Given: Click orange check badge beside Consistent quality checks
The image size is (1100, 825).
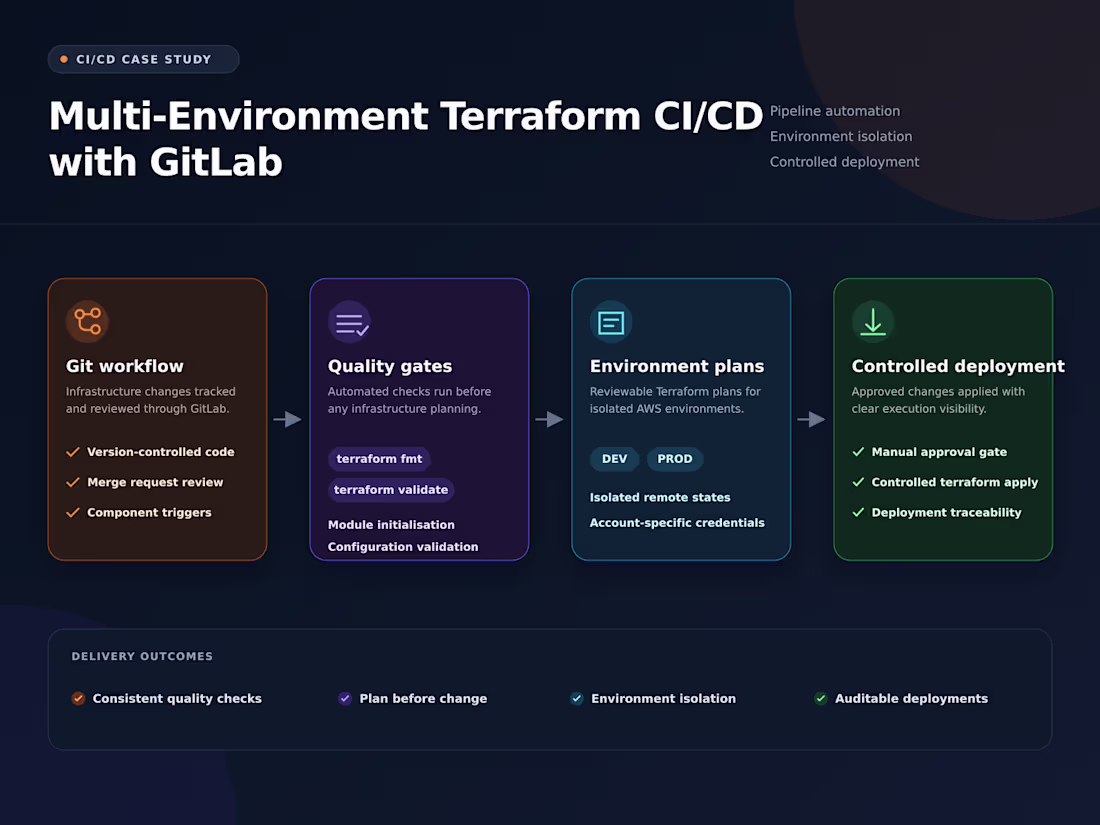Looking at the screenshot, I should click(78, 698).
